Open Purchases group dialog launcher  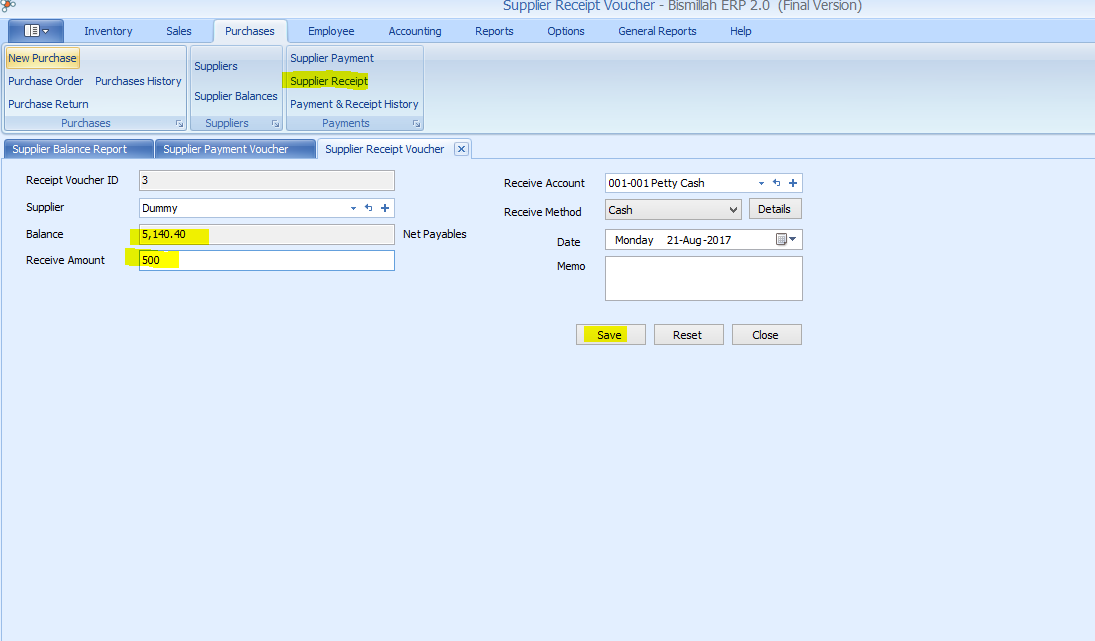[179, 124]
